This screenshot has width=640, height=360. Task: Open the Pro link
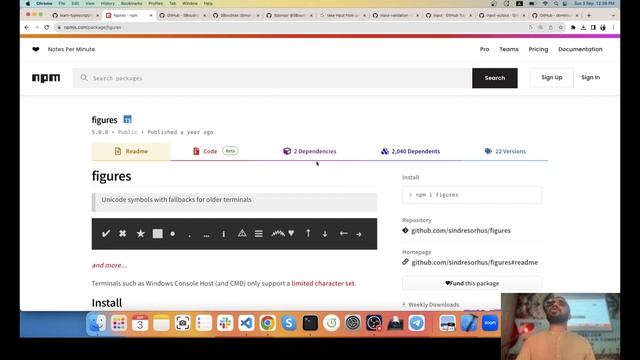coord(484,49)
